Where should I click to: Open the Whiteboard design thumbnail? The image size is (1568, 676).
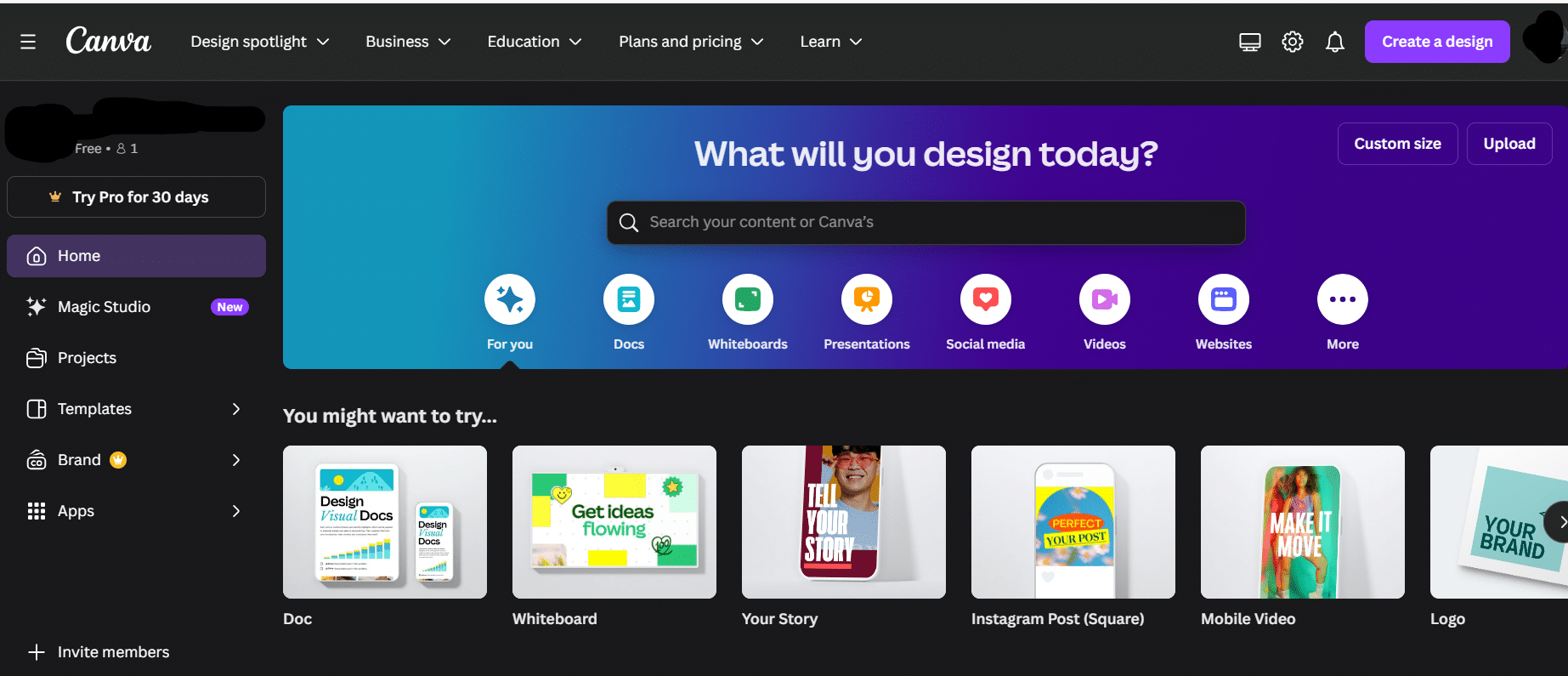coord(614,522)
